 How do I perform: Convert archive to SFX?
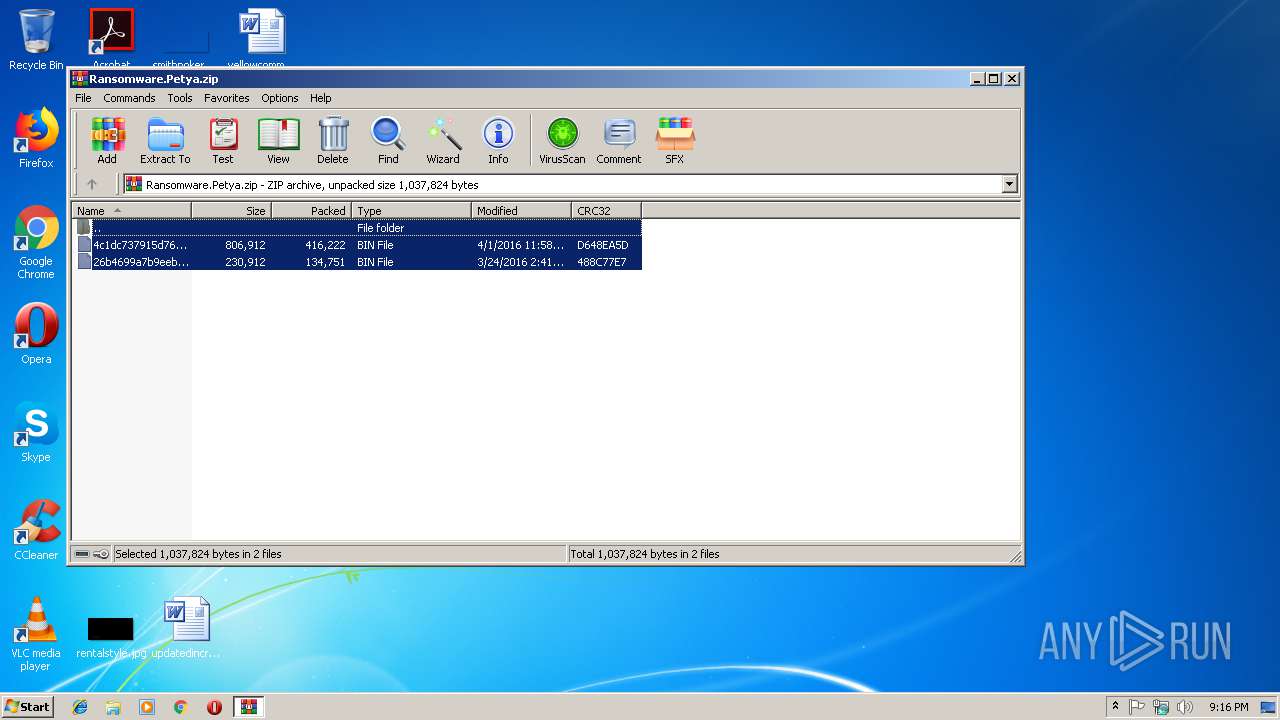[675, 141]
